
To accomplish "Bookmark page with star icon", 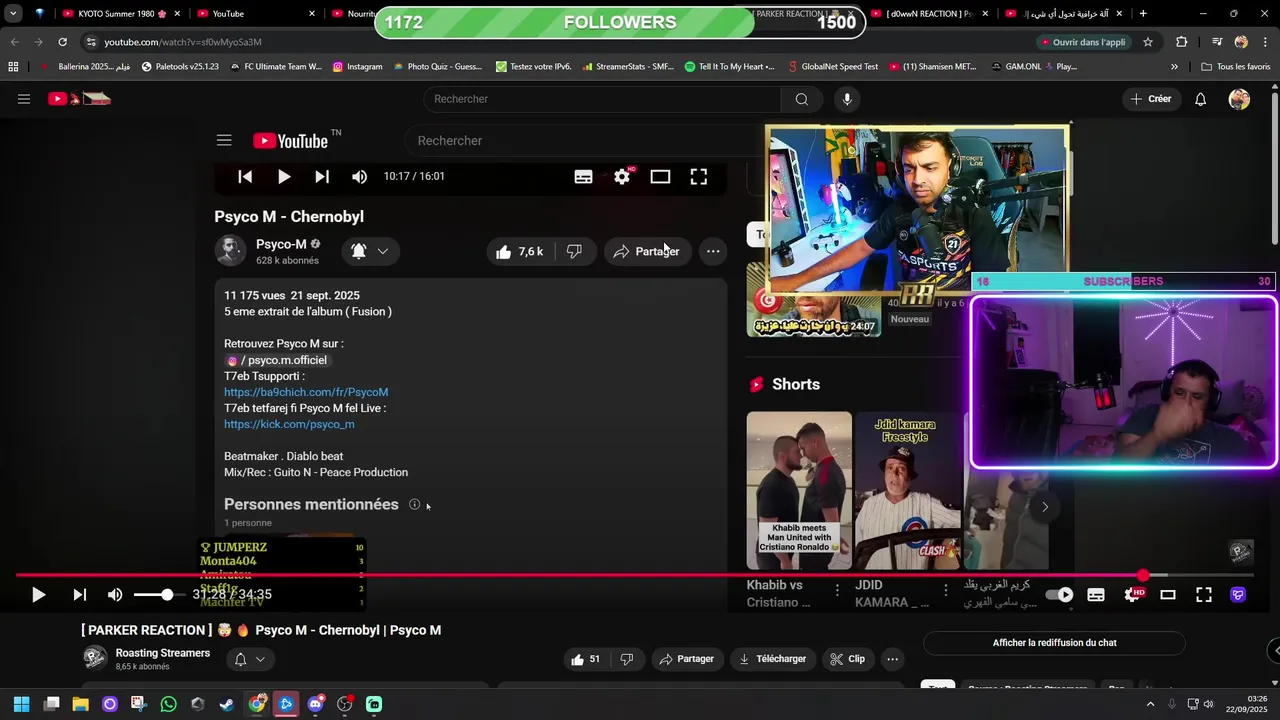I will click(x=1148, y=42).
